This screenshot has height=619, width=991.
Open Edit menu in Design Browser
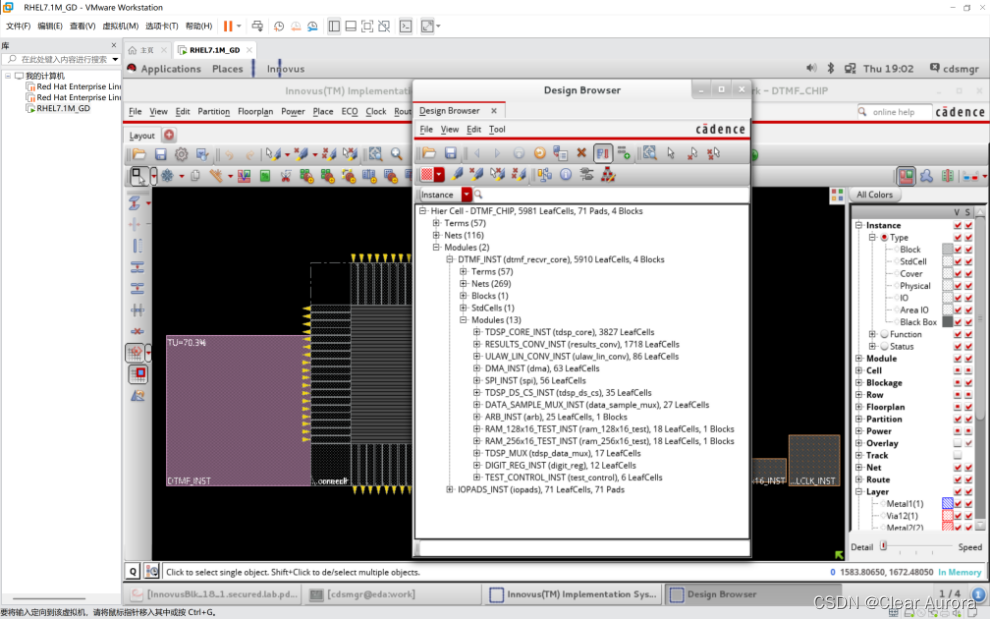pyautogui.click(x=473, y=129)
